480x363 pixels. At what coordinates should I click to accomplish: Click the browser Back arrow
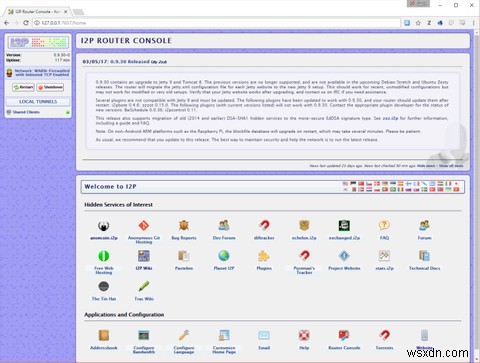tap(6, 23)
